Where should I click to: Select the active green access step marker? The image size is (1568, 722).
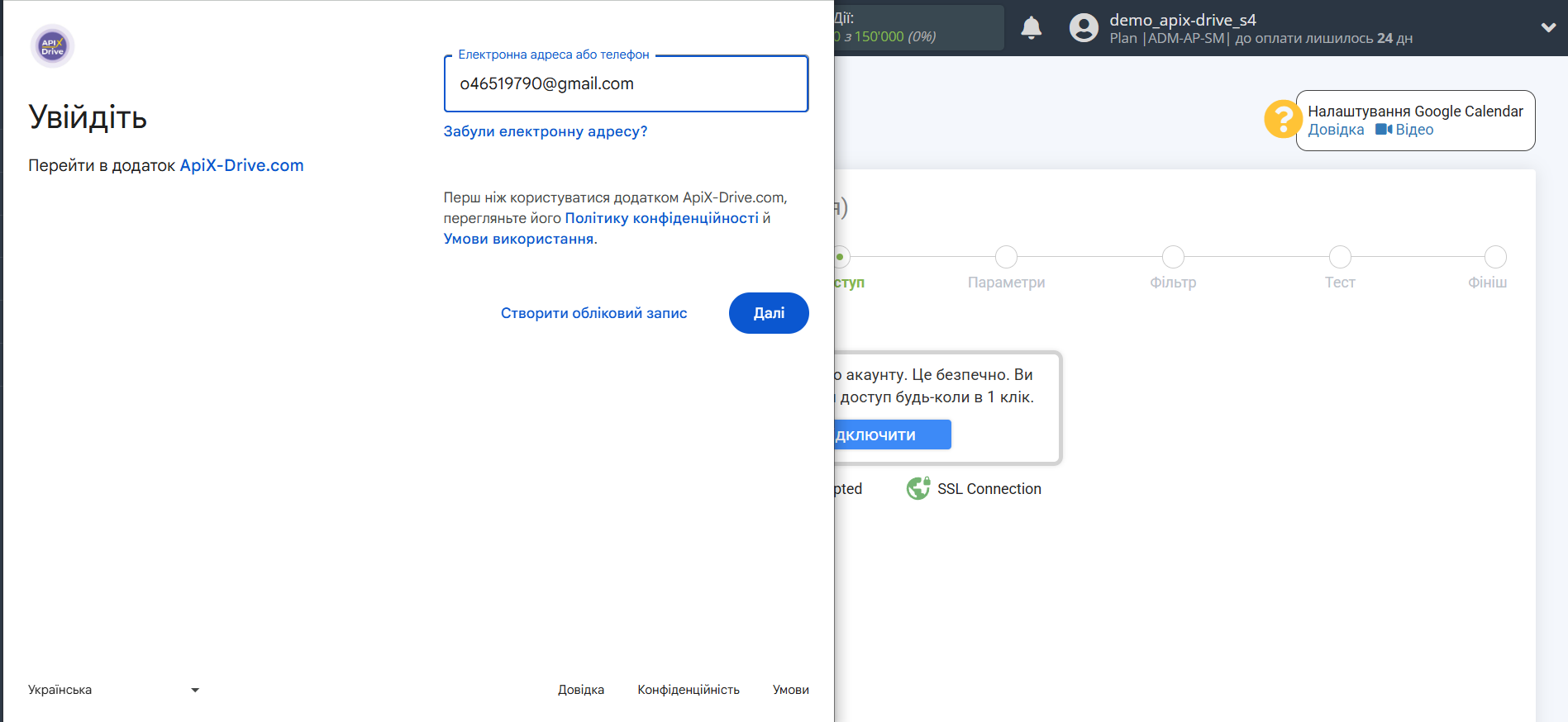coord(841,257)
